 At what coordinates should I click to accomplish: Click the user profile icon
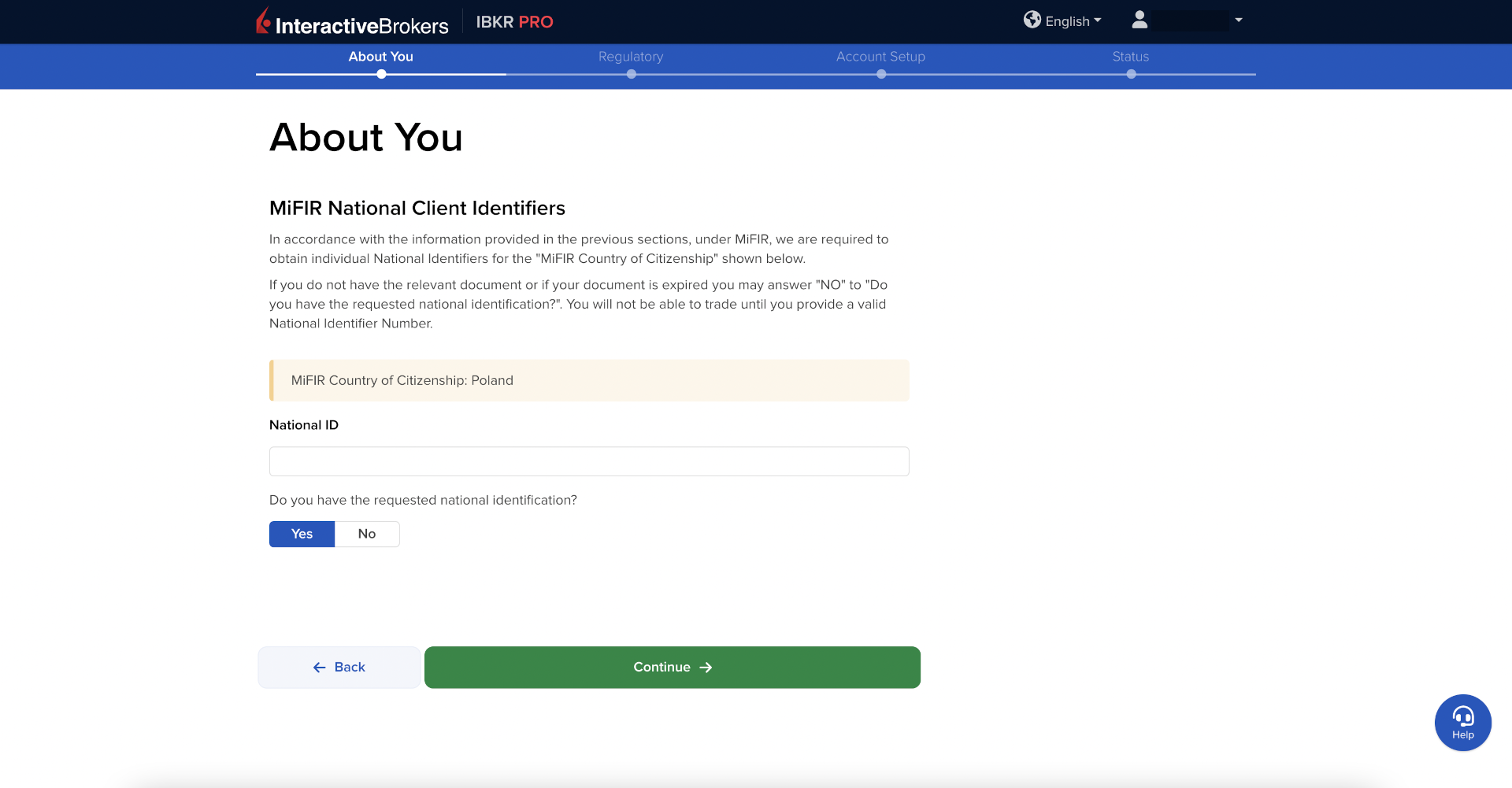click(x=1139, y=20)
